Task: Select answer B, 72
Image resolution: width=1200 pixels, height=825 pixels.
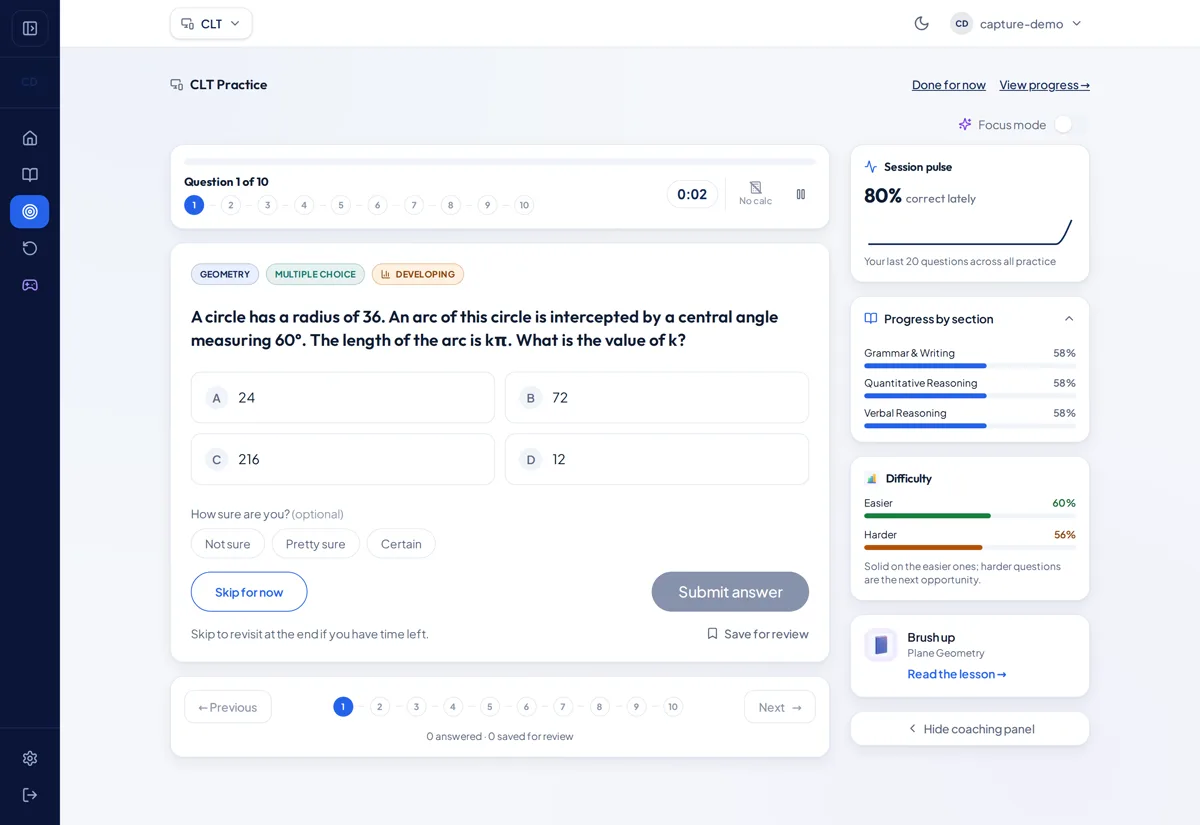Action: click(x=657, y=398)
